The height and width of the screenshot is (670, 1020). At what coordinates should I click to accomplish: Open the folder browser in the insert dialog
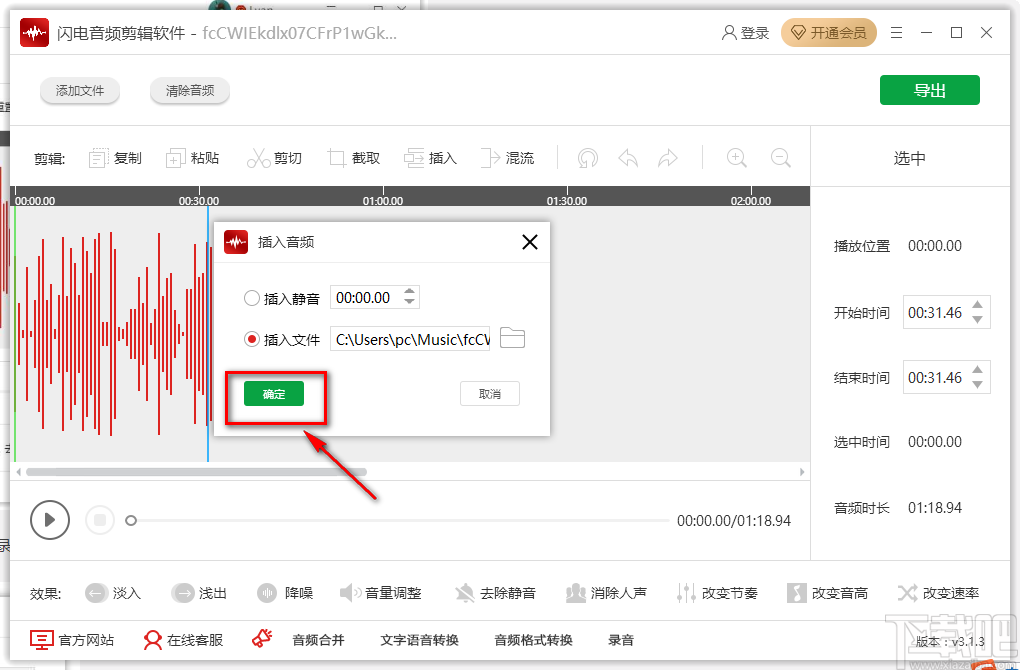click(x=511, y=338)
